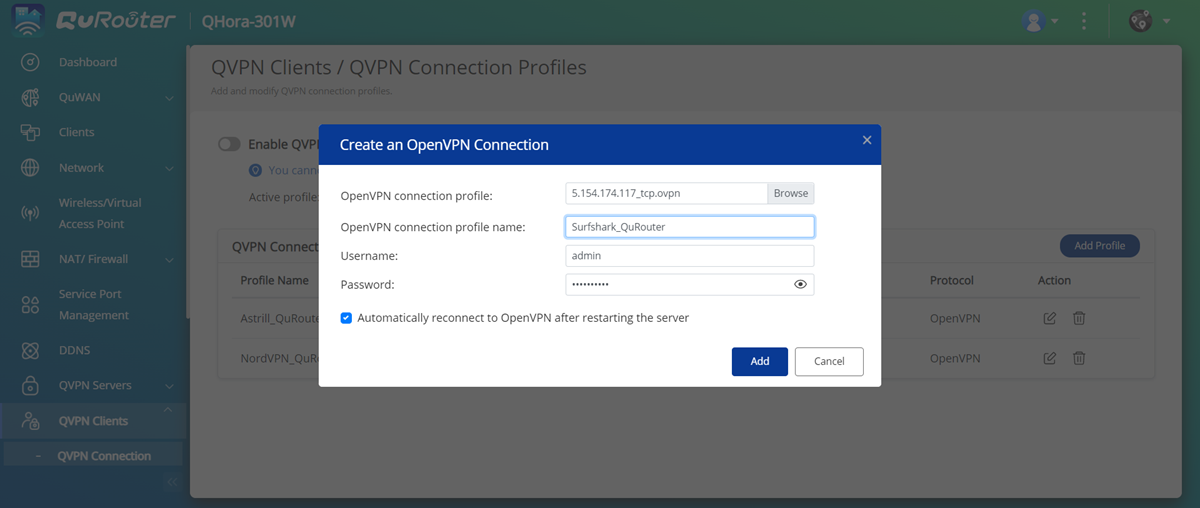Toggle automatically reconnect to OpenVPN checkbox
The image size is (1200, 508).
click(346, 318)
